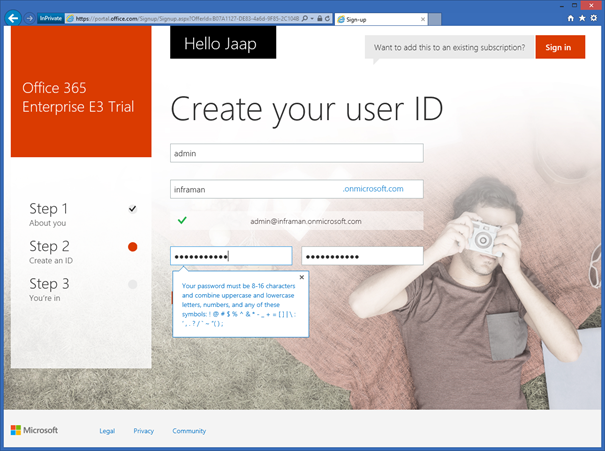Image resolution: width=605 pixels, height=451 pixels.
Task: Close the password requirements tooltip
Action: click(x=302, y=277)
